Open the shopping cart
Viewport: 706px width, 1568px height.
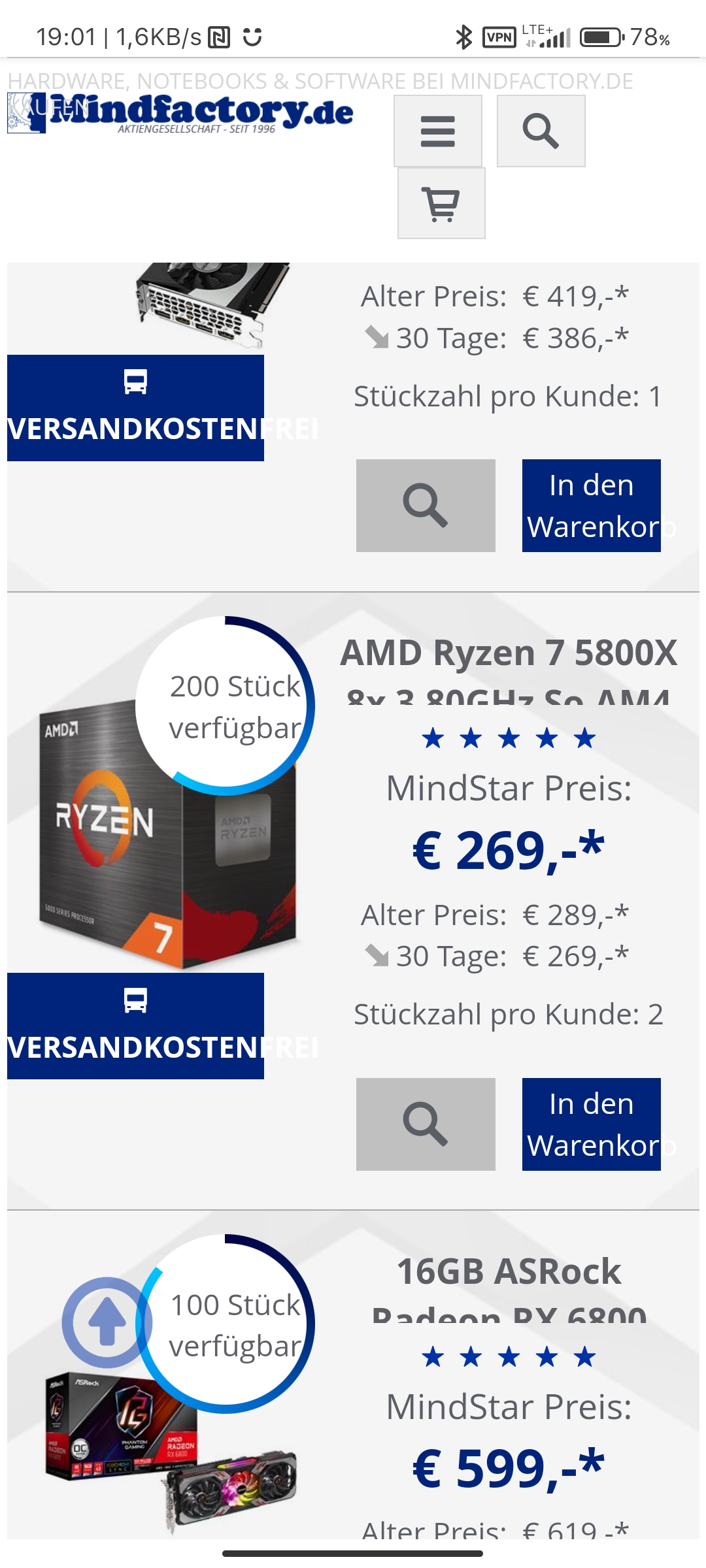point(441,203)
